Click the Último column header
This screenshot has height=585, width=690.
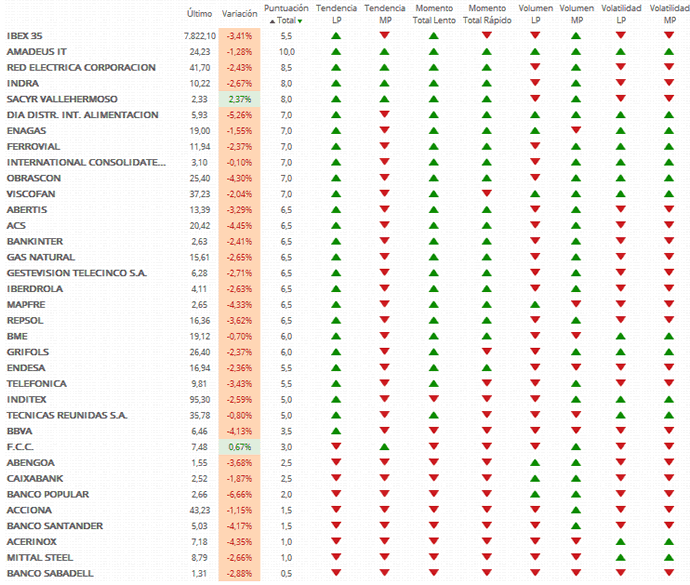199,14
